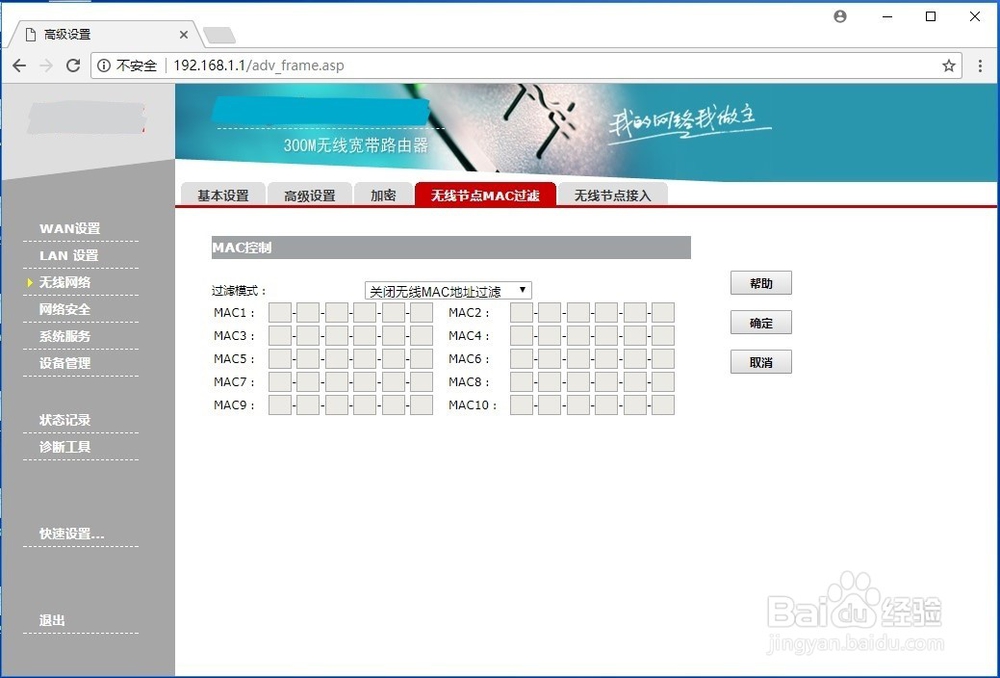Click first octet field of MAC2

pyautogui.click(x=521, y=313)
